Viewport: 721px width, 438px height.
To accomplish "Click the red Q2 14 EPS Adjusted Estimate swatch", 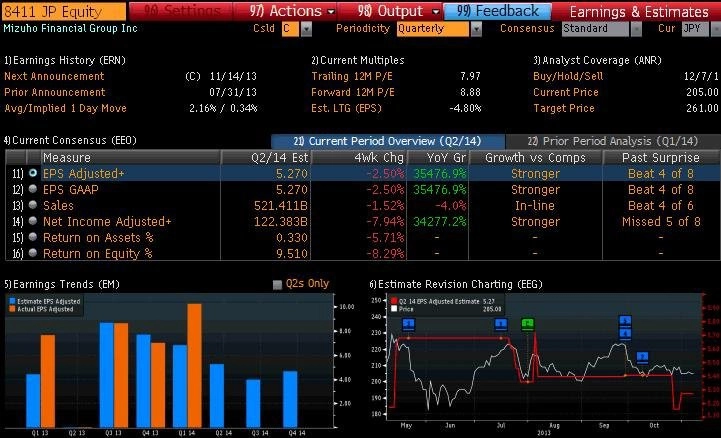I will tap(394, 301).
